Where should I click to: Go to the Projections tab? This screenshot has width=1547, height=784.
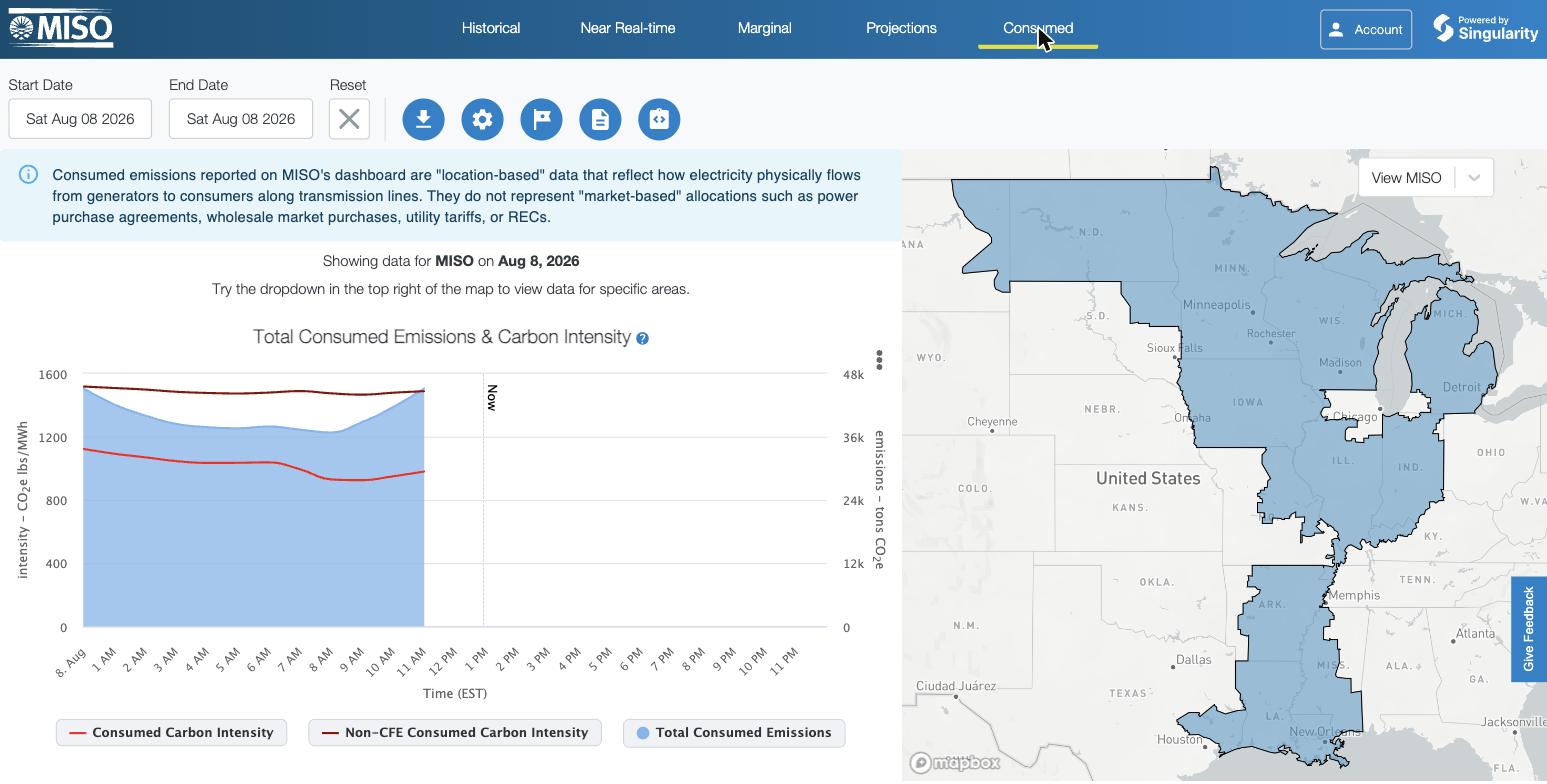pyautogui.click(x=901, y=28)
